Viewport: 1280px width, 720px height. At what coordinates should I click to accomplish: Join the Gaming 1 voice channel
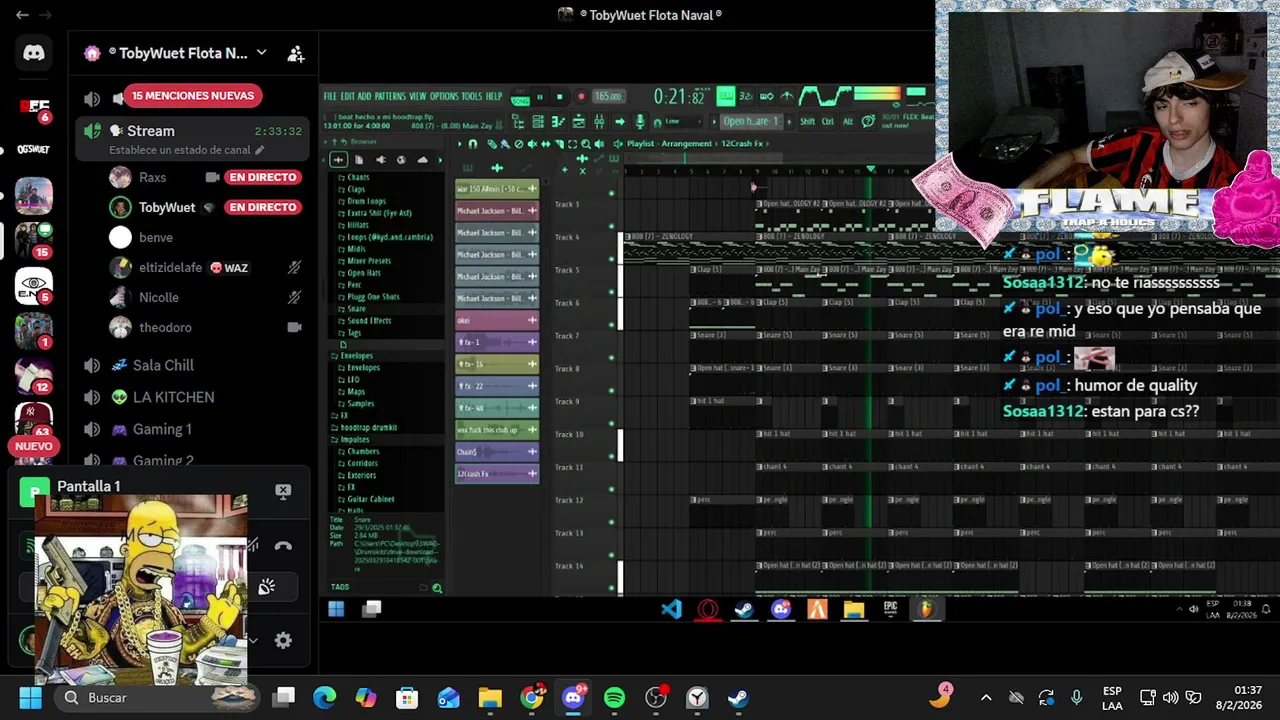click(161, 429)
